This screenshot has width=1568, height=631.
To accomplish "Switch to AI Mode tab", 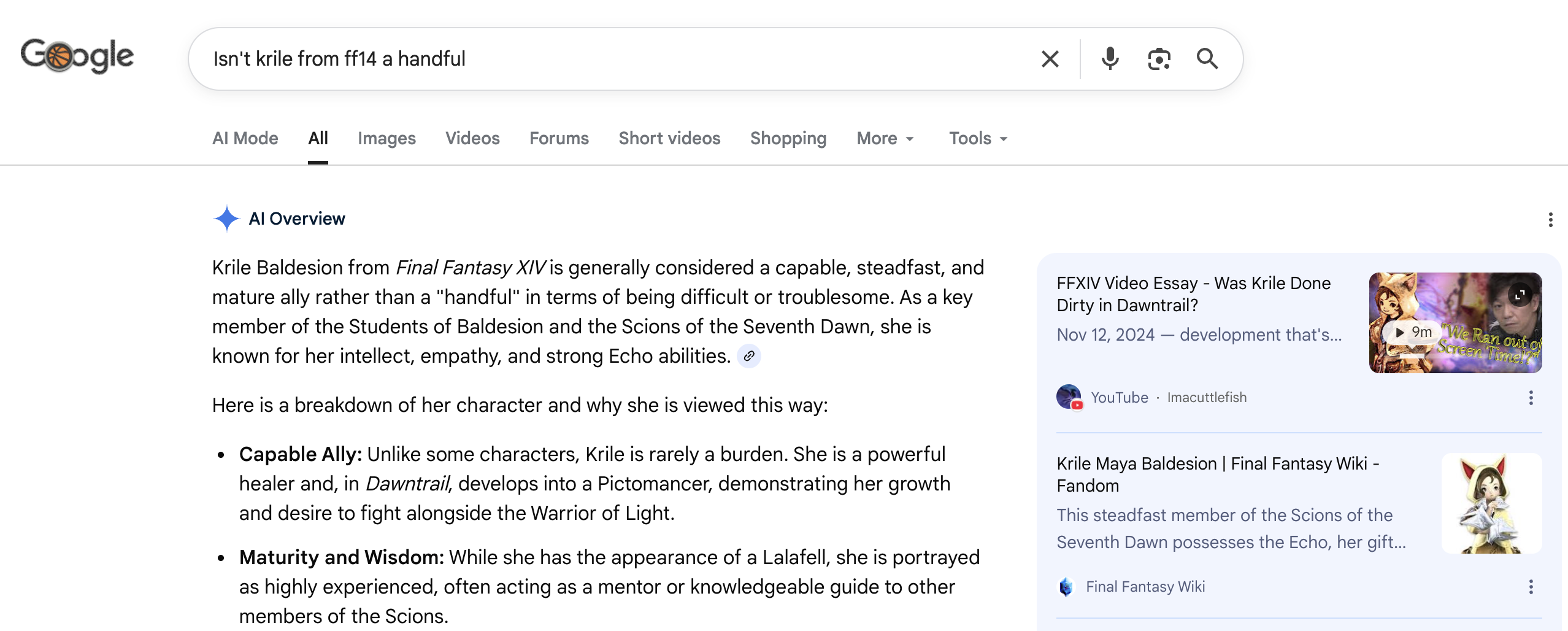I will coord(245,139).
